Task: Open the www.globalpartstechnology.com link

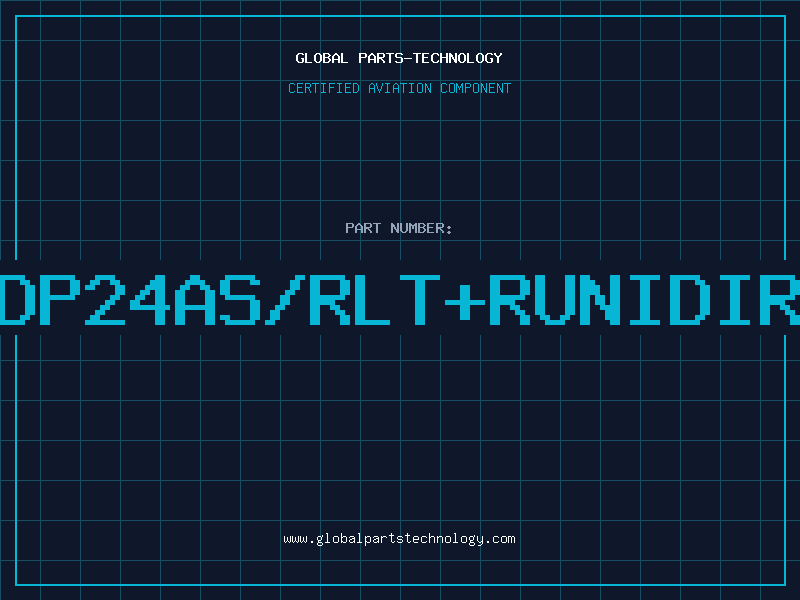Action: coord(399,539)
